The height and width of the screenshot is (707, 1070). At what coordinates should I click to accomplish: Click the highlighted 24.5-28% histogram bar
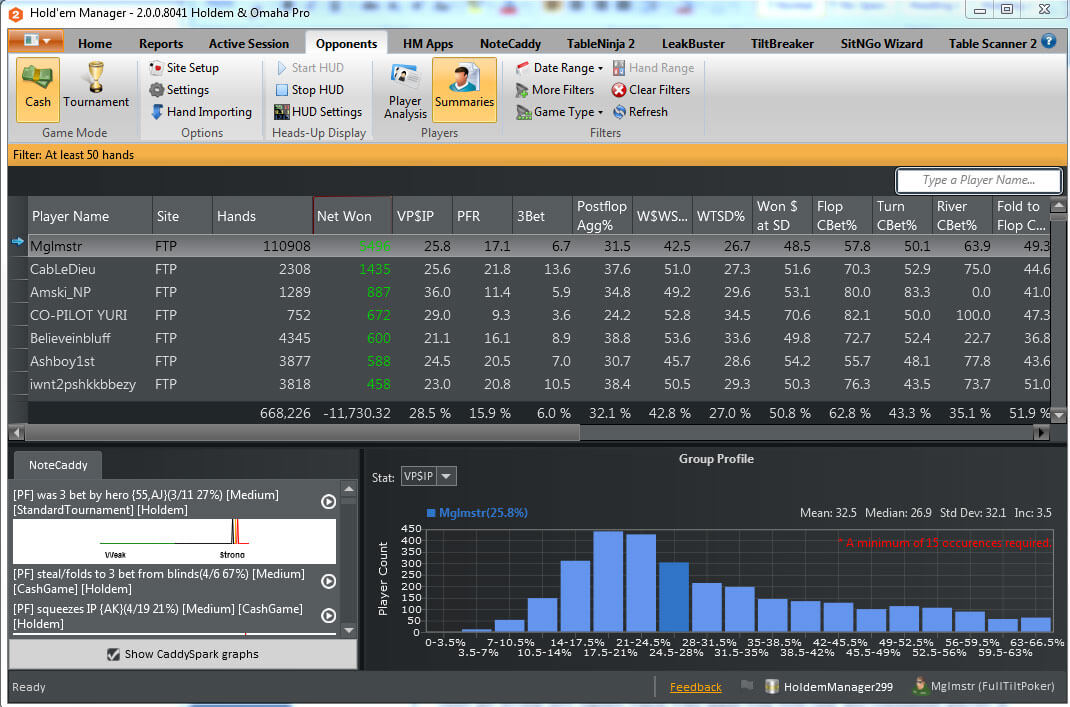point(674,597)
